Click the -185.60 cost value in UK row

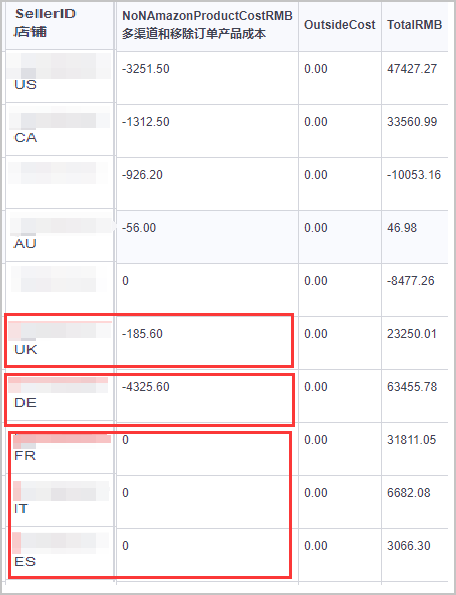click(142, 334)
